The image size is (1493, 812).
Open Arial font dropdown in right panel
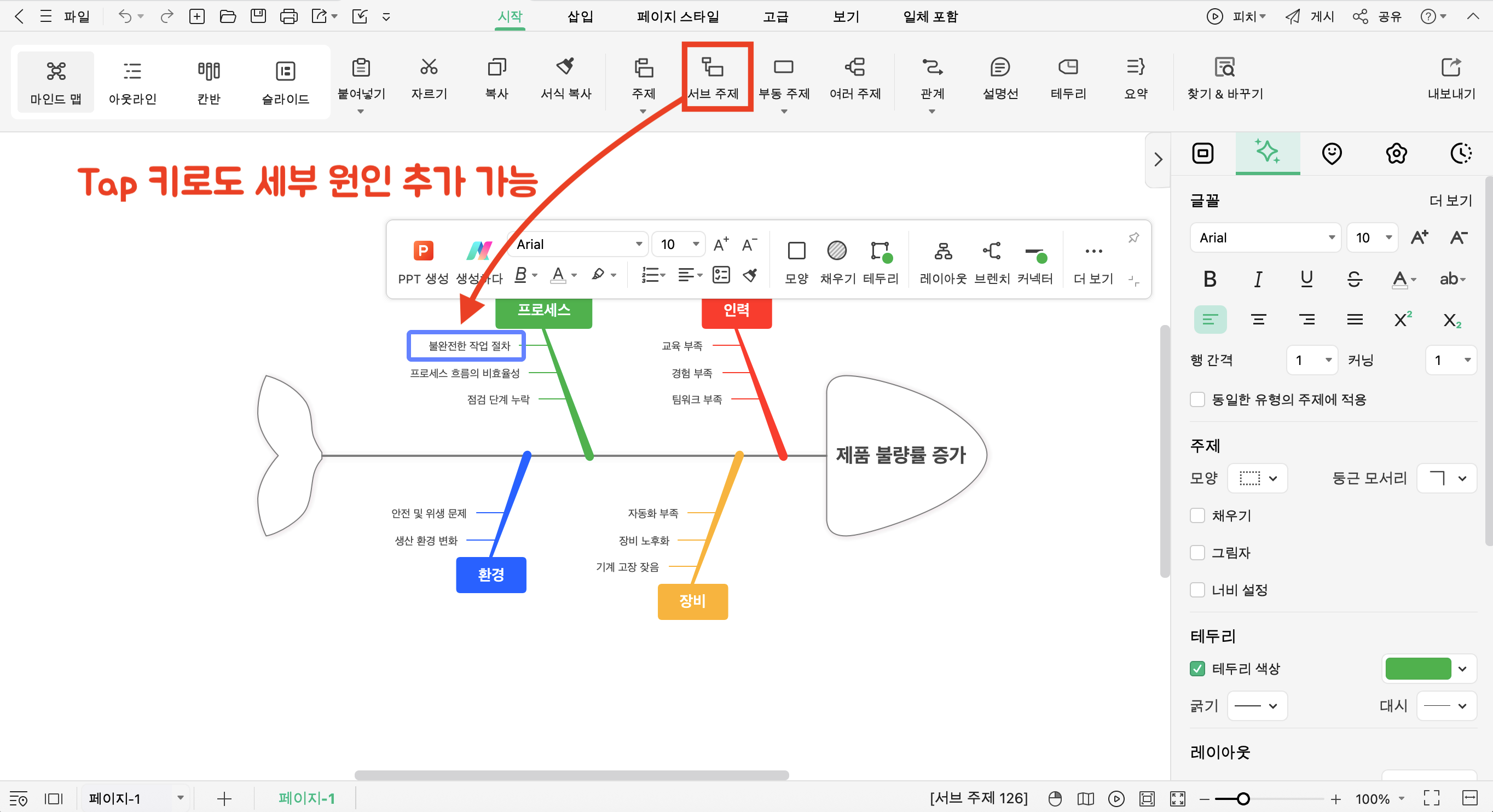[1266, 237]
